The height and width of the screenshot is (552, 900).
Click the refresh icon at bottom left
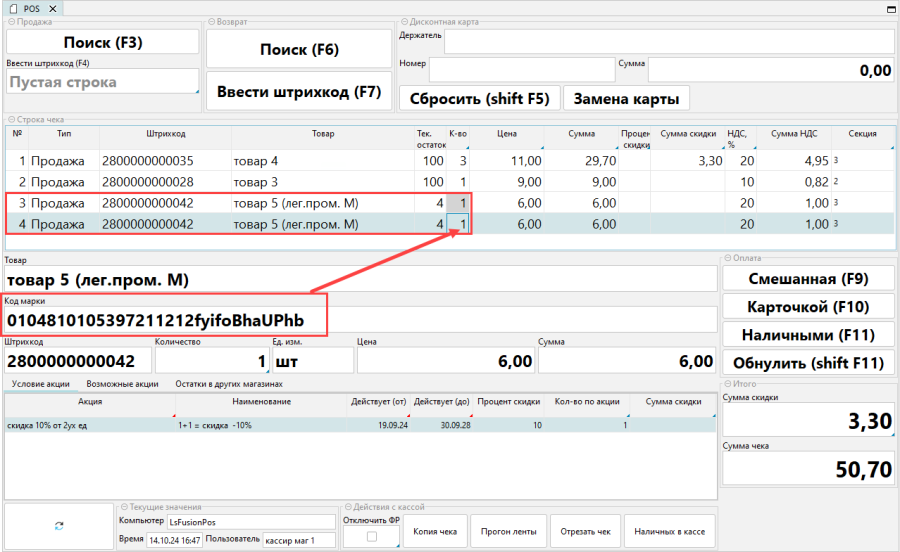pyautogui.click(x=59, y=526)
